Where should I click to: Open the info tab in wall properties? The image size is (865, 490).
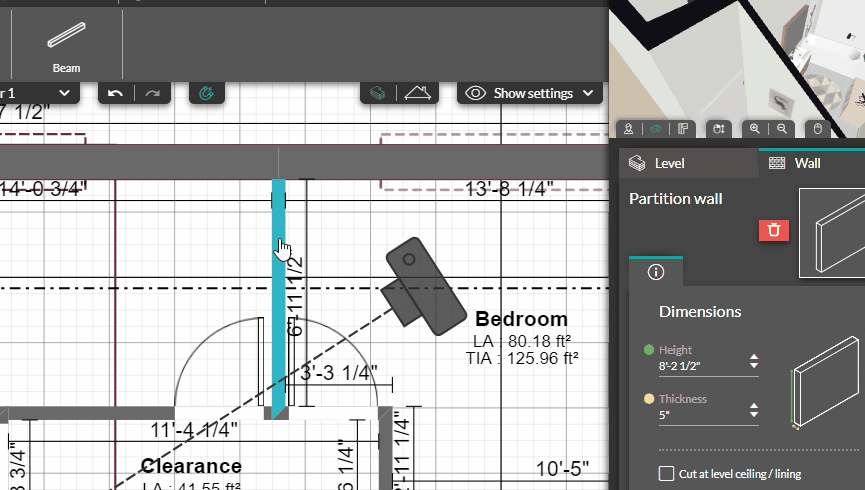(656, 272)
